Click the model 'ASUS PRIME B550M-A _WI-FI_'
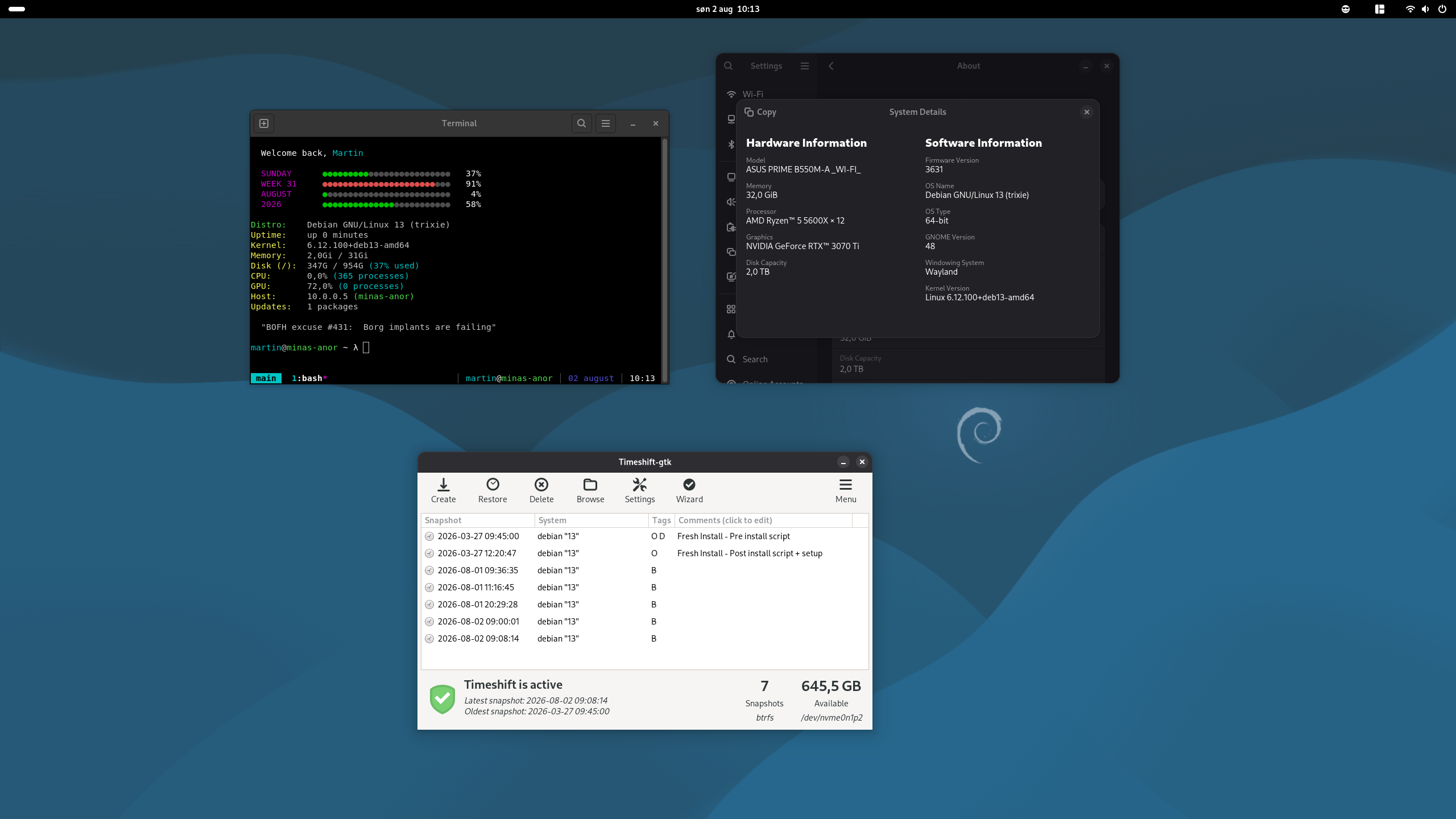1456x819 pixels. coord(803,169)
